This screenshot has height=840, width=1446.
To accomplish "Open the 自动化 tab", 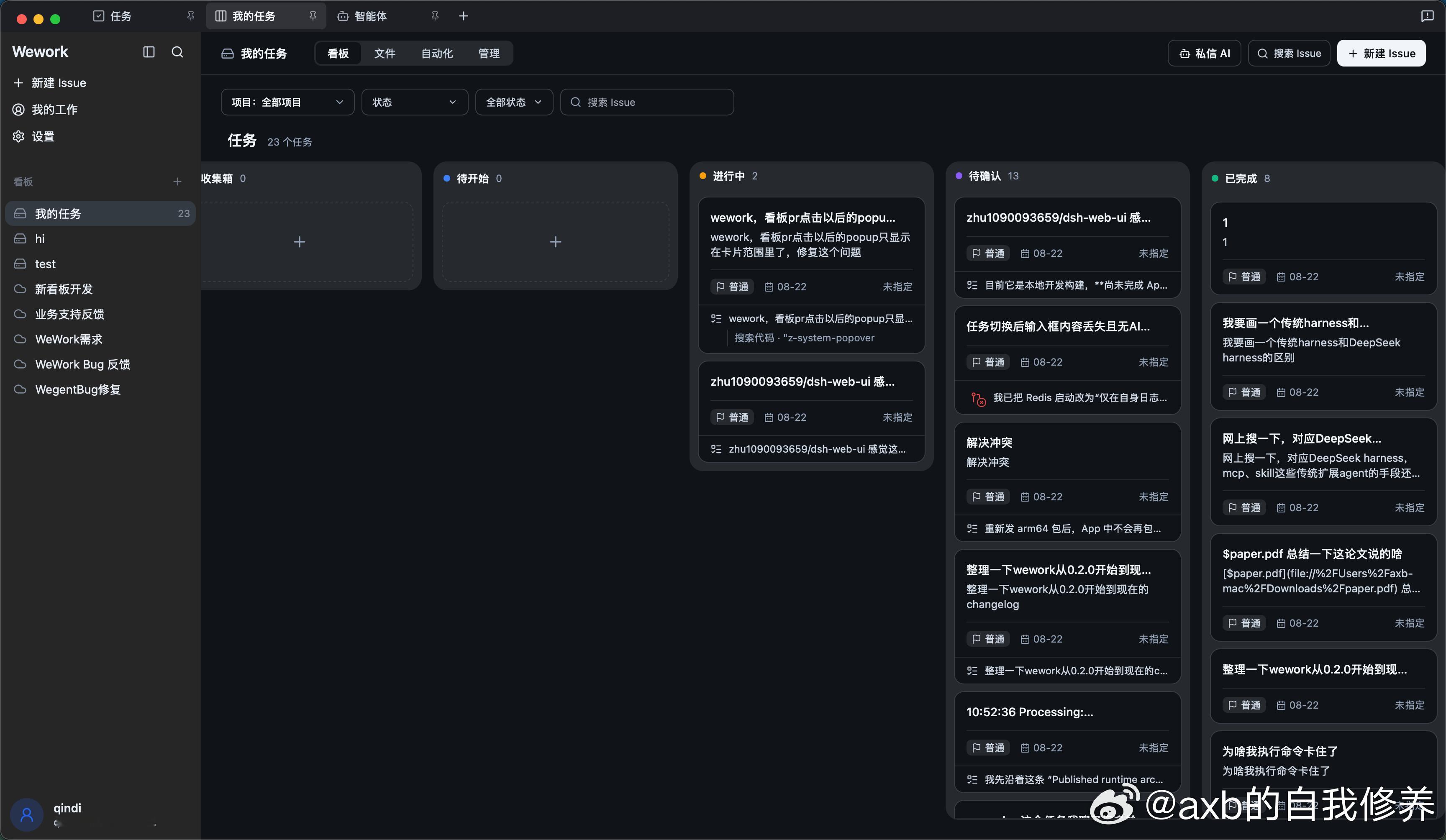I will pos(437,54).
